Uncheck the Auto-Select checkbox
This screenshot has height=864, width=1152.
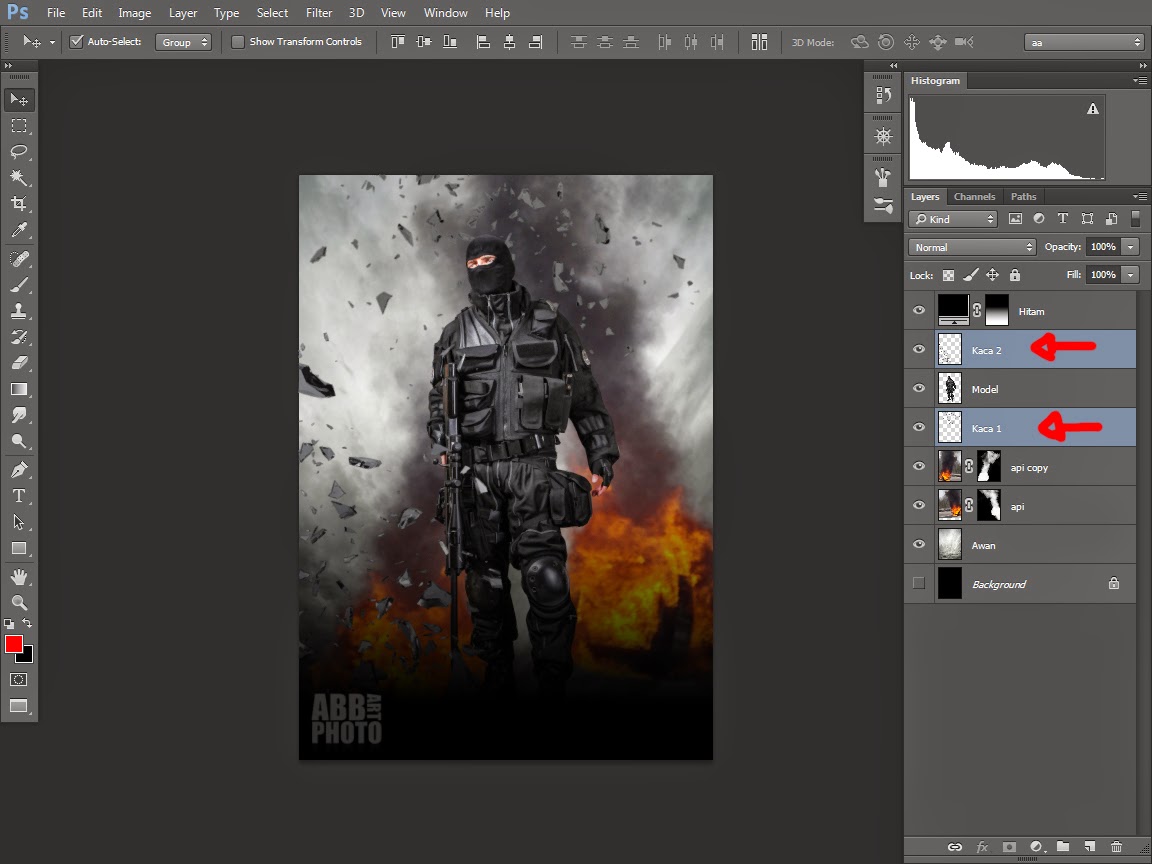point(76,42)
